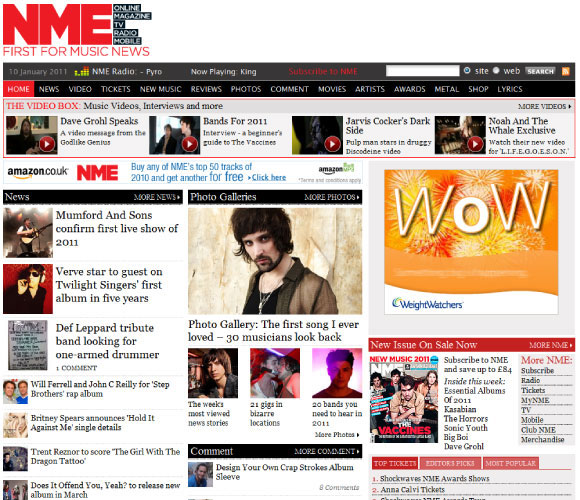
Task: Open the NEWS nav menu item
Action: pos(49,89)
